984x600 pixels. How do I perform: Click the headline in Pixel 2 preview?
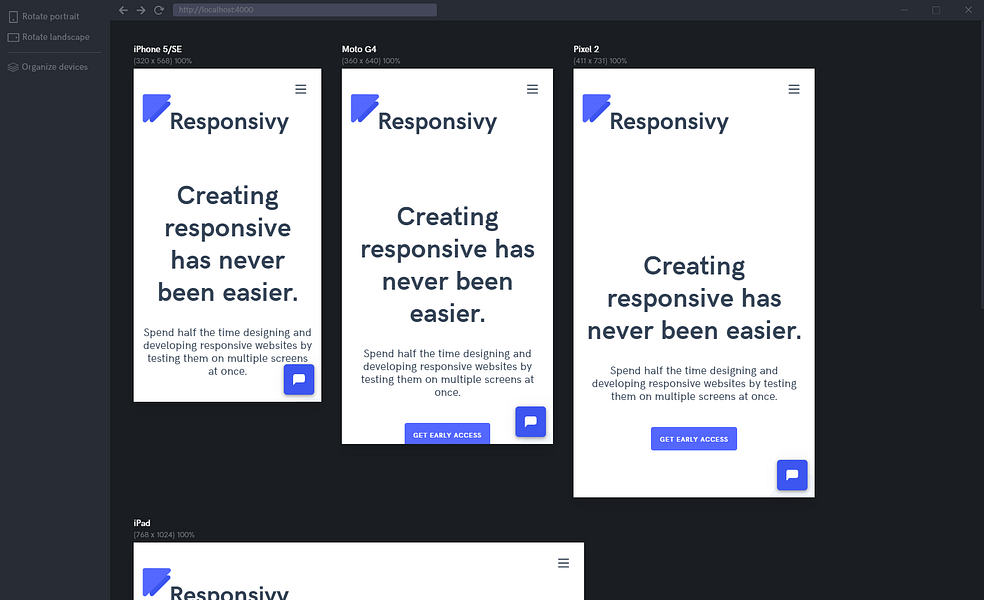pyautogui.click(x=694, y=298)
